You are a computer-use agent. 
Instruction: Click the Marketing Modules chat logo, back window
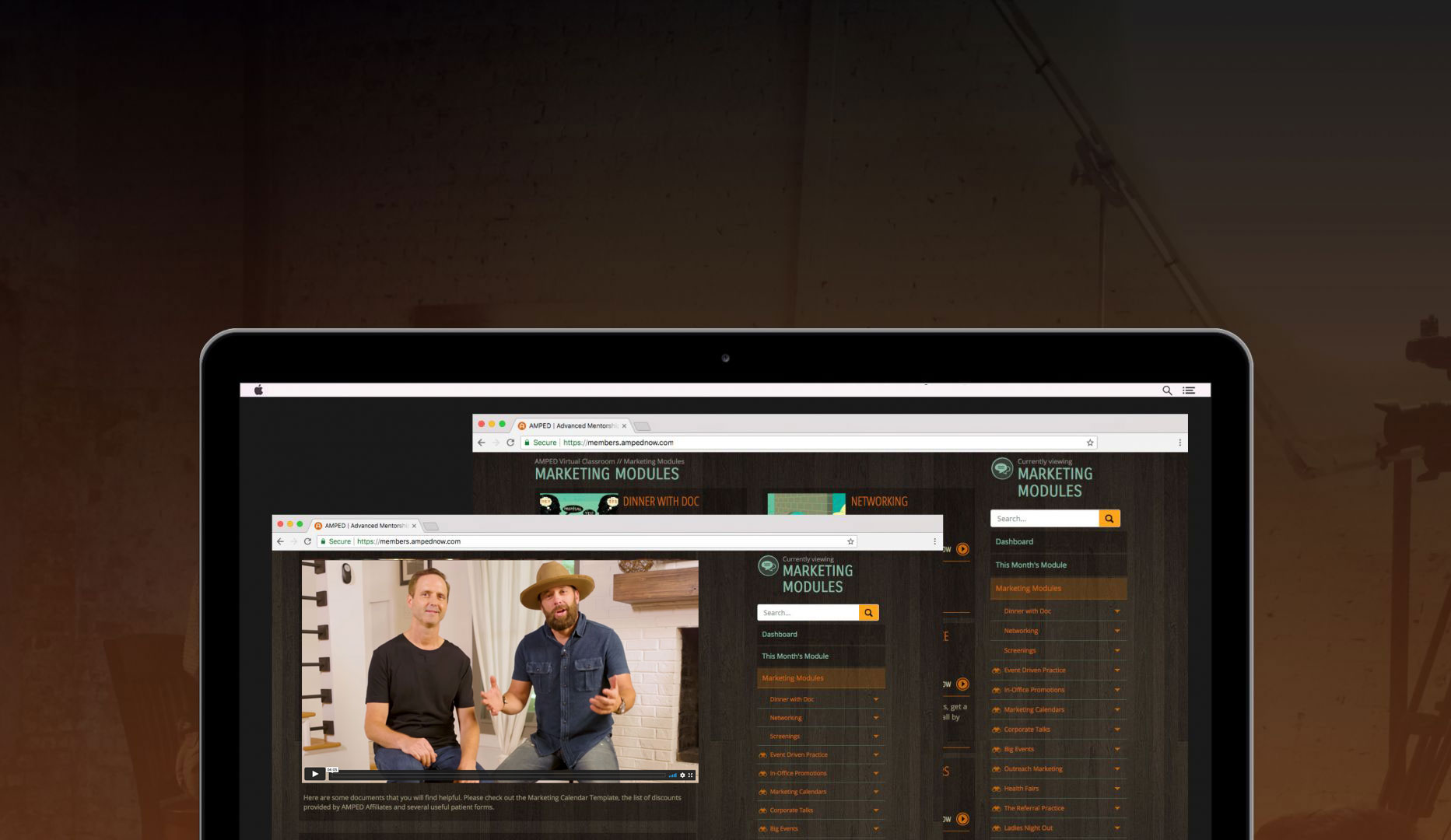(1002, 469)
